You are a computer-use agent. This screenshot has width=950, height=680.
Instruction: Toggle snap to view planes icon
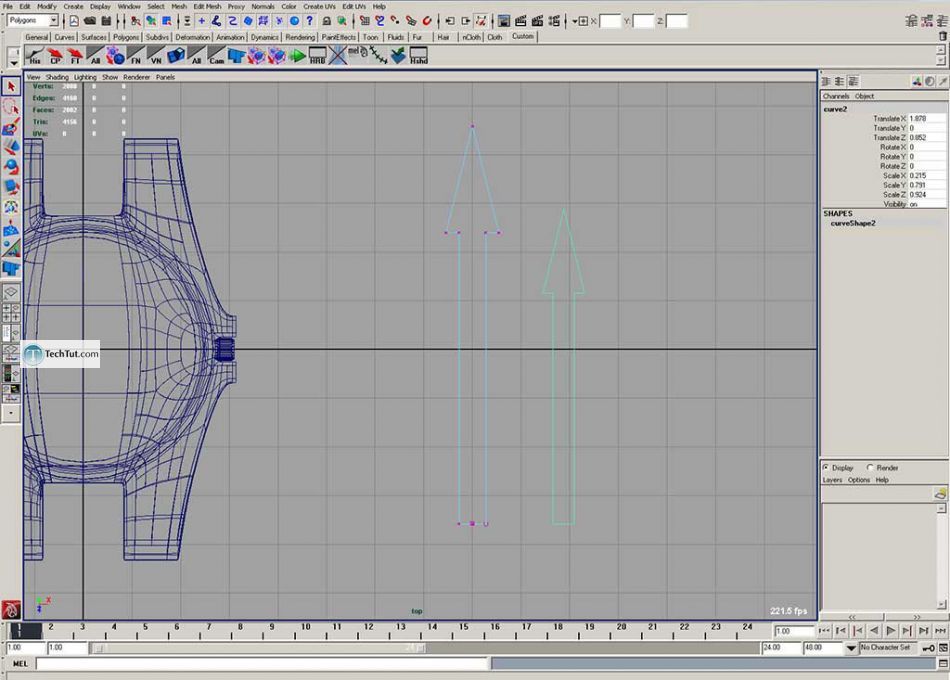coord(411,21)
